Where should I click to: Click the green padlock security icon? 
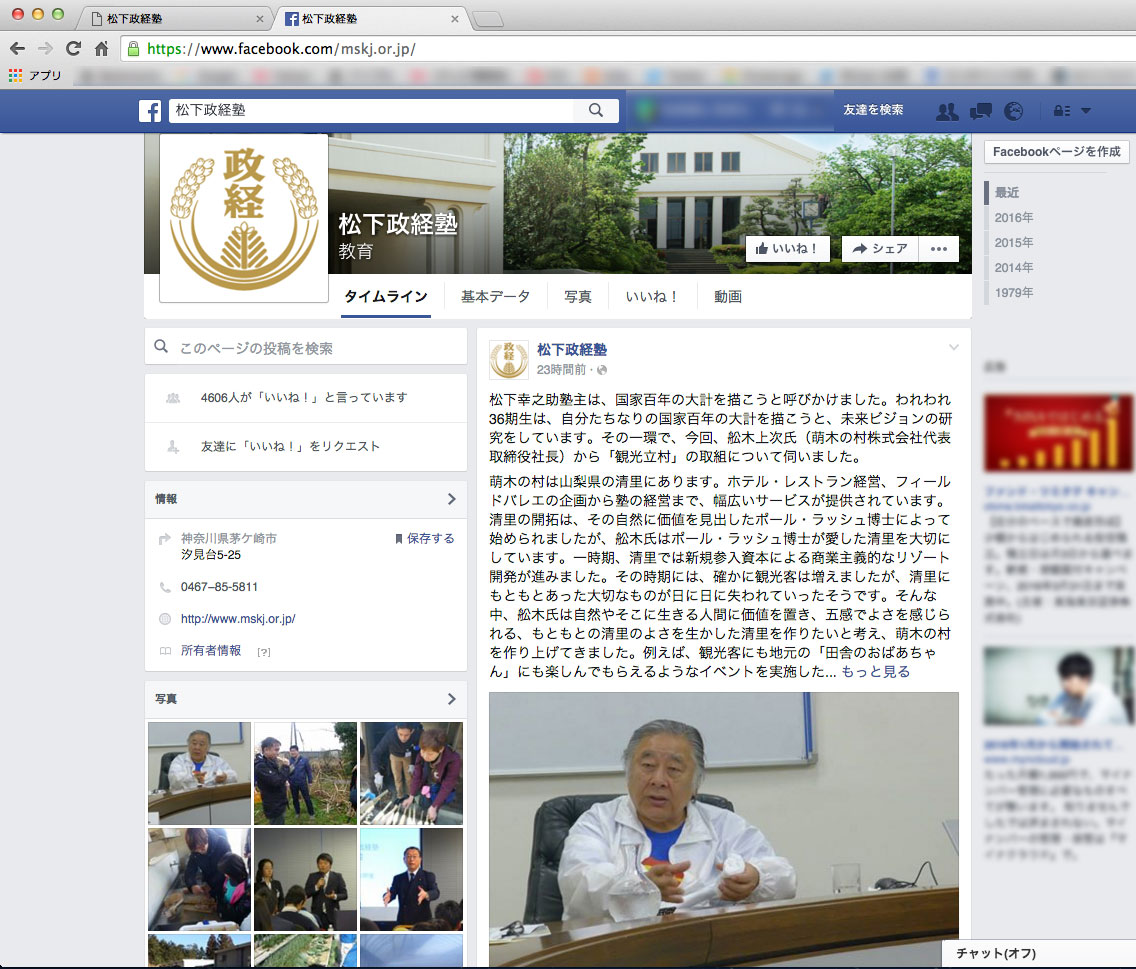click(x=133, y=49)
